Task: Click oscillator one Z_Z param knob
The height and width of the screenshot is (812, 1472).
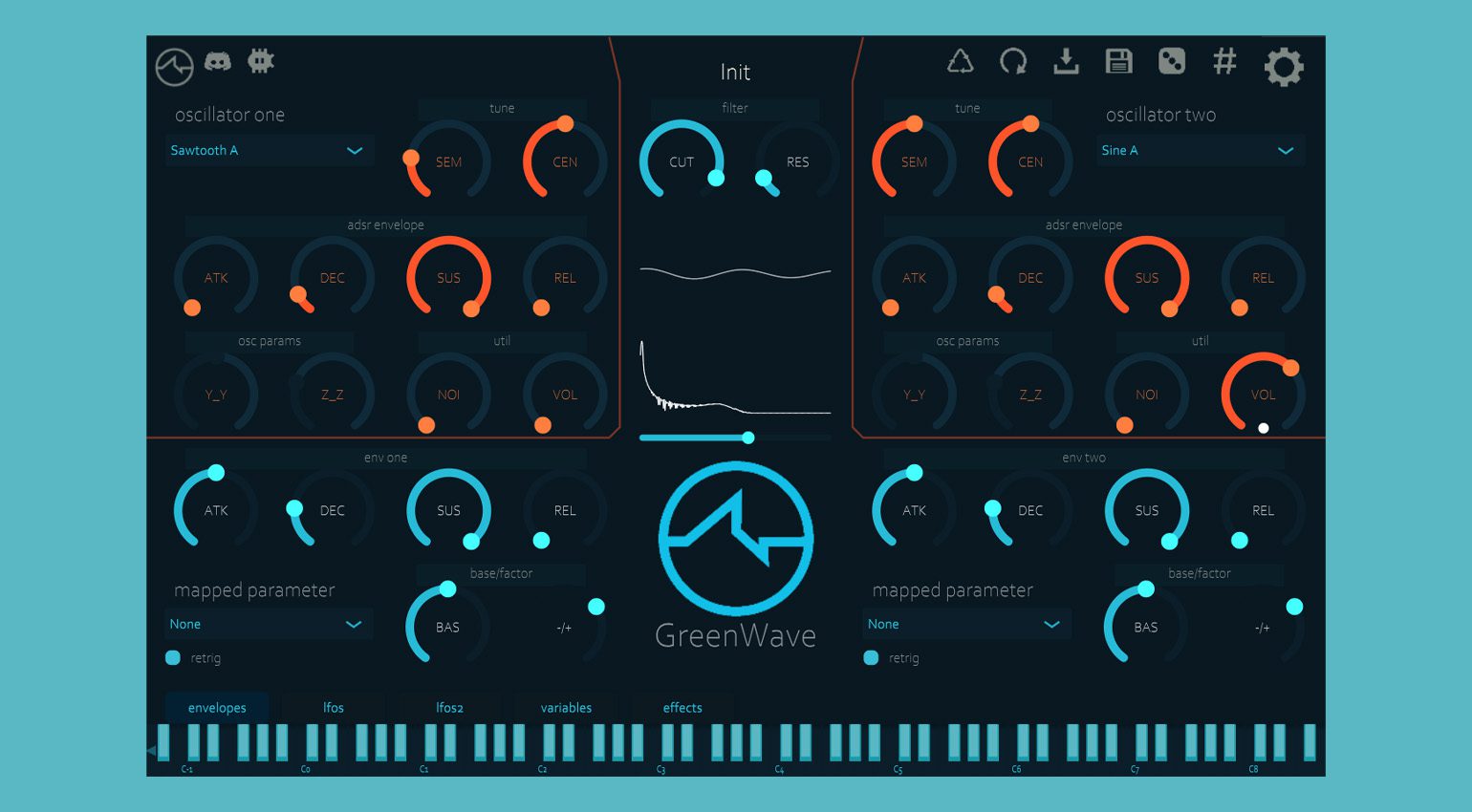Action: tap(332, 395)
